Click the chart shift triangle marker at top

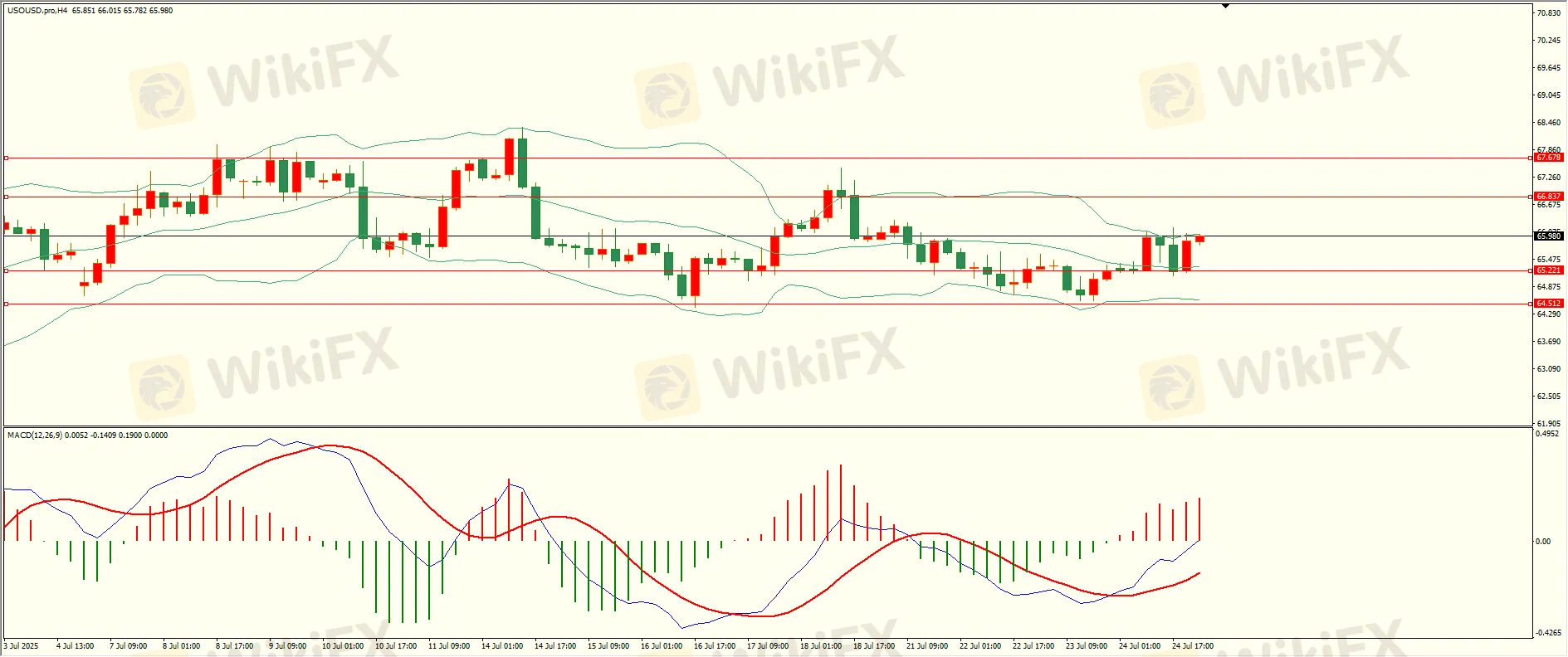(x=1225, y=6)
